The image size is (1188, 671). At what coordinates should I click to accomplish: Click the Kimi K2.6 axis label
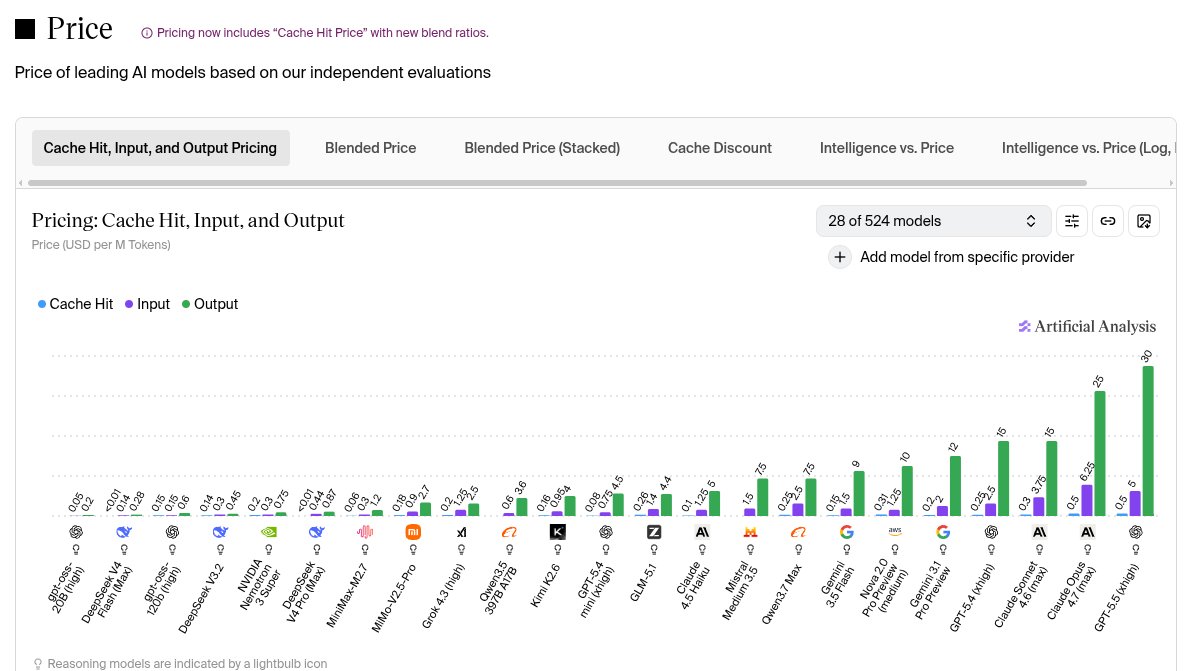(x=546, y=585)
